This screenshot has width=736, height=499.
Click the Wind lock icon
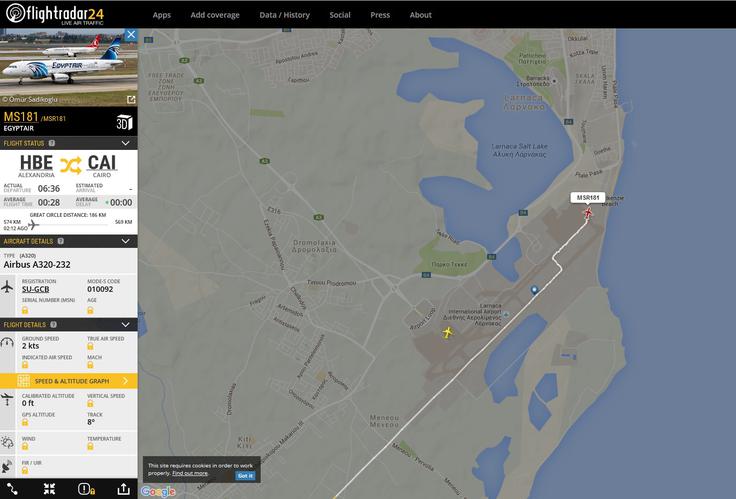click(25, 446)
